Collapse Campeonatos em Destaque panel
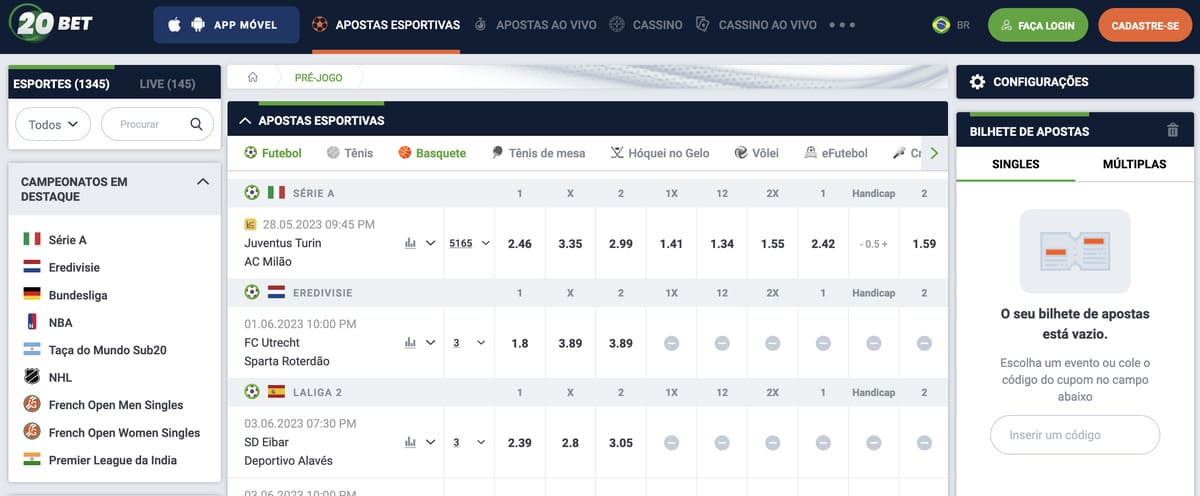This screenshot has height=496, width=1200. [x=203, y=182]
